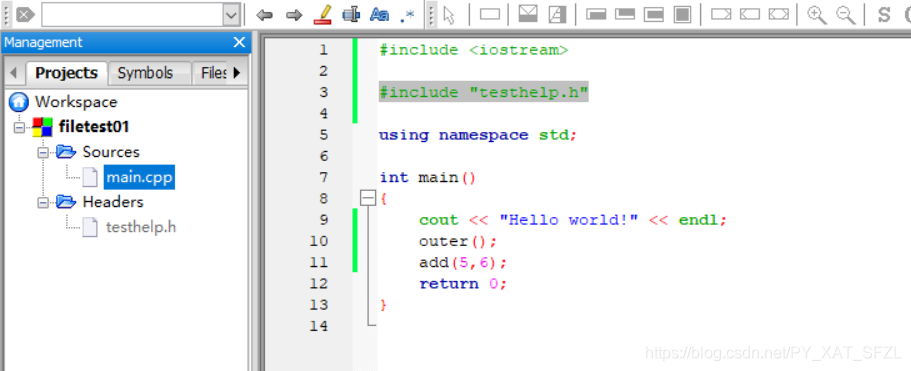Viewport: 911px width, 371px height.
Task: Toggle the highlight marker pen
Action: pyautogui.click(x=322, y=15)
